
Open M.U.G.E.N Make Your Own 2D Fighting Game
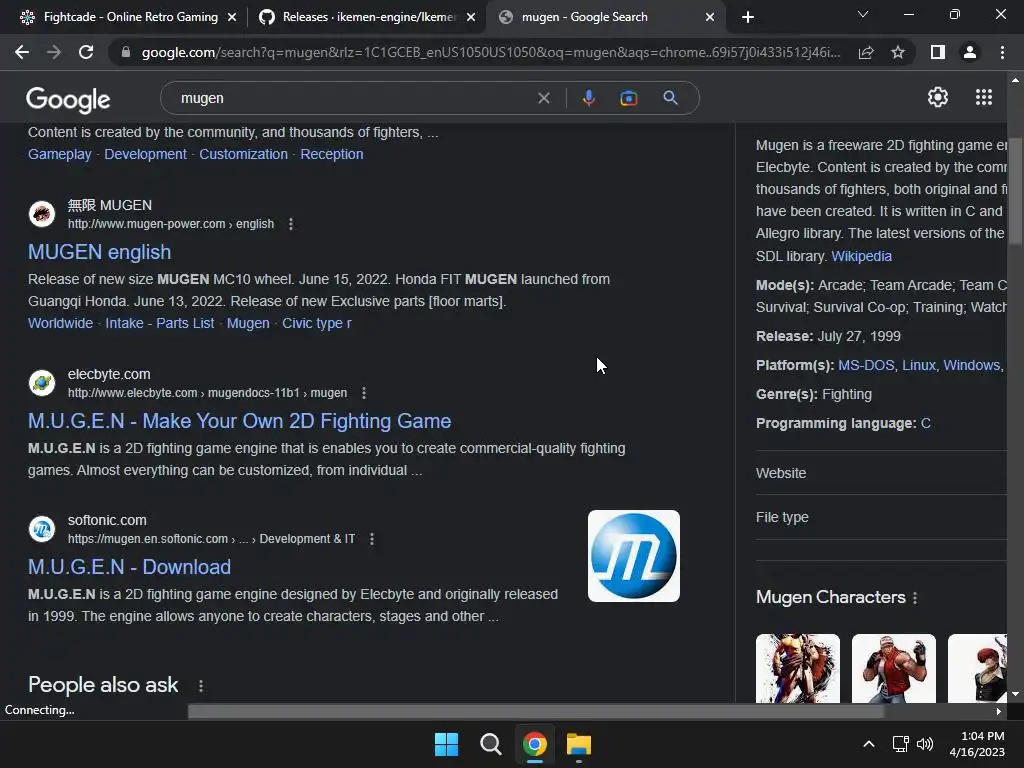click(x=240, y=421)
